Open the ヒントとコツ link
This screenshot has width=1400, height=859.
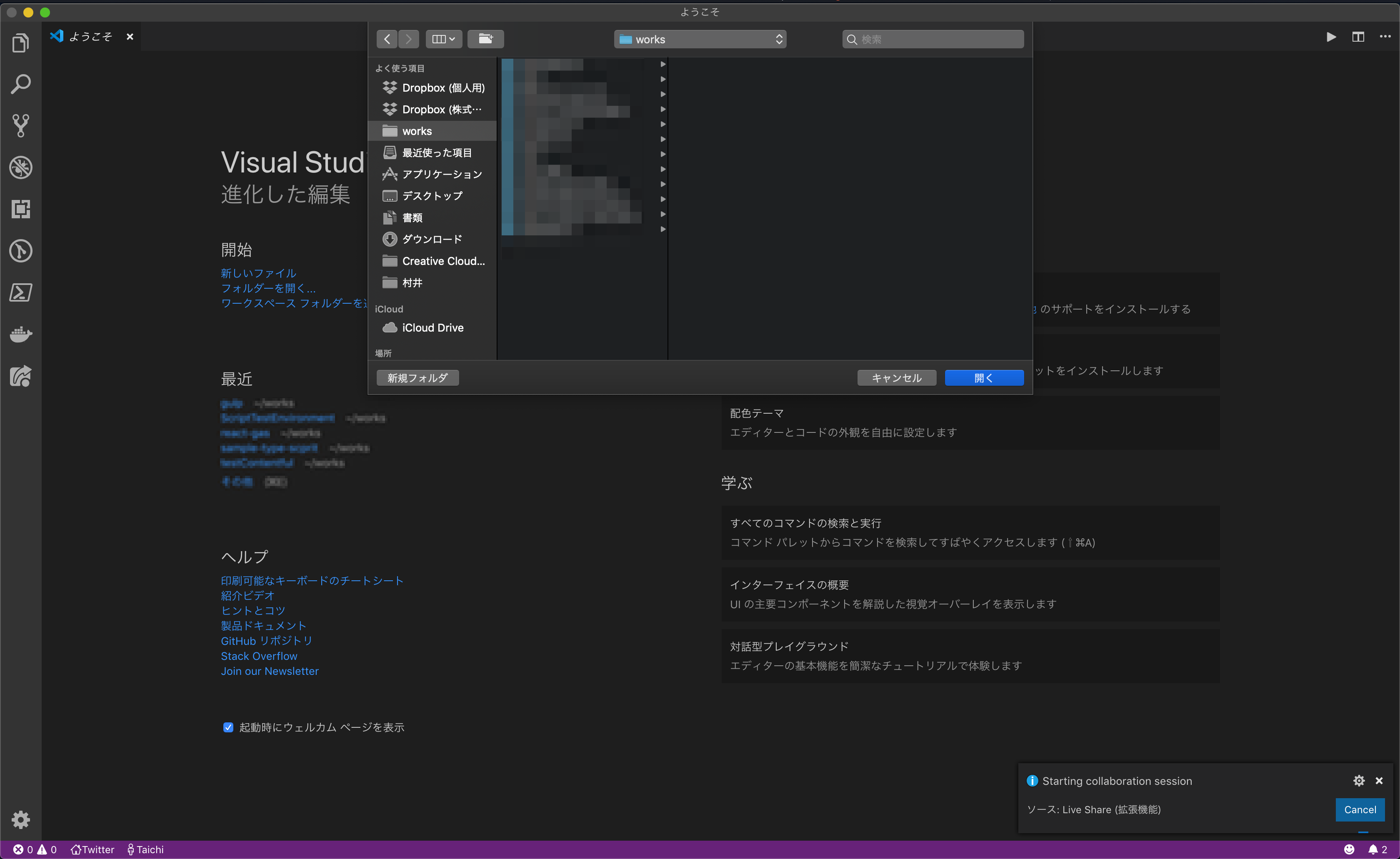253,610
